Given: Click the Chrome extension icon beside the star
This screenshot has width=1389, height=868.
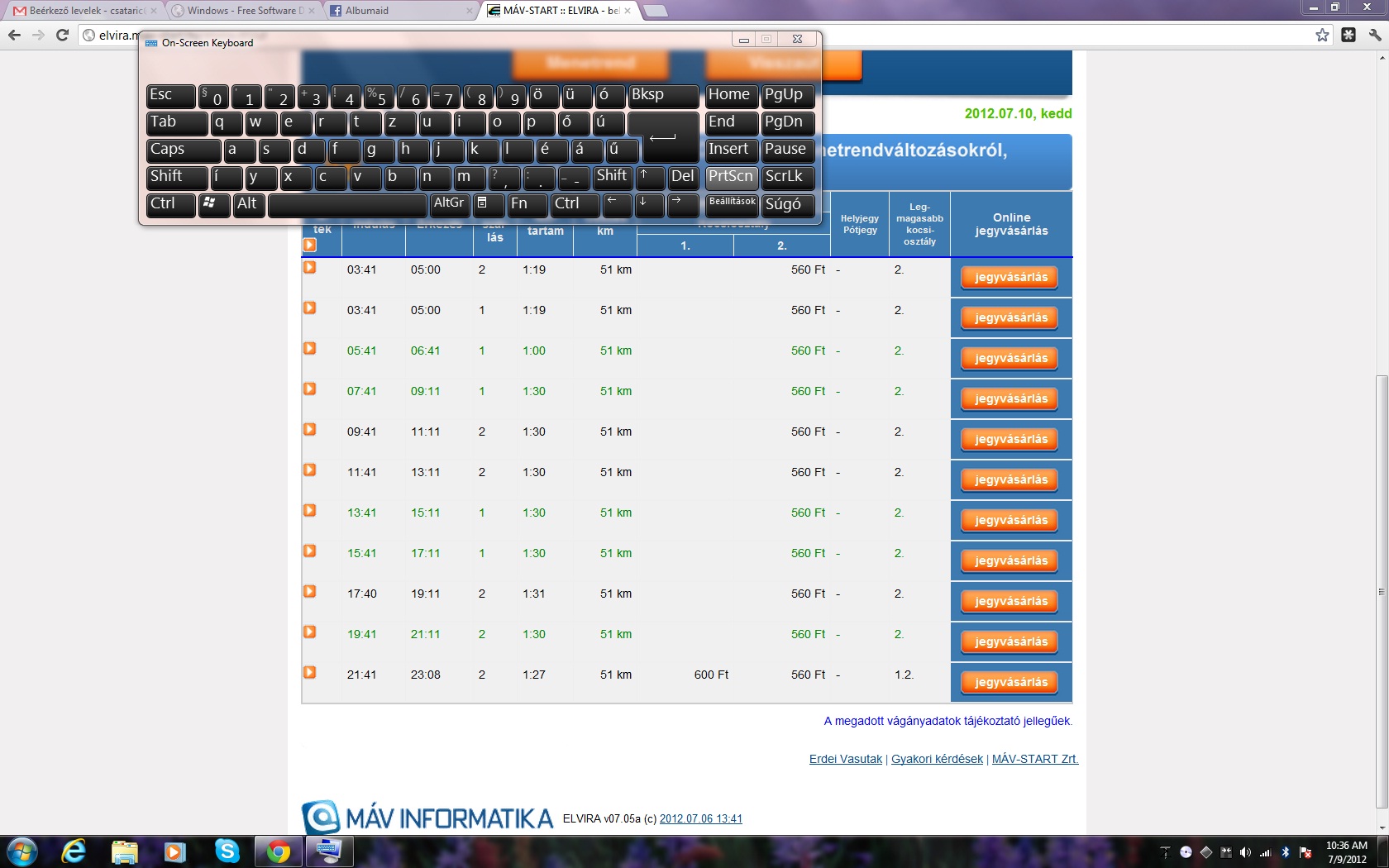Looking at the screenshot, I should pyautogui.click(x=1348, y=35).
